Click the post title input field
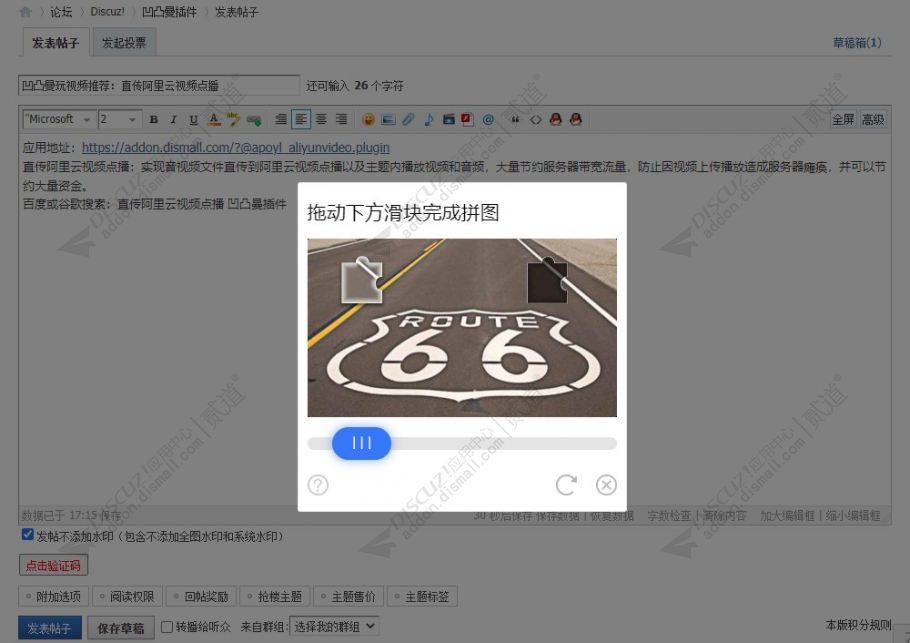The image size is (910, 643). (x=159, y=86)
